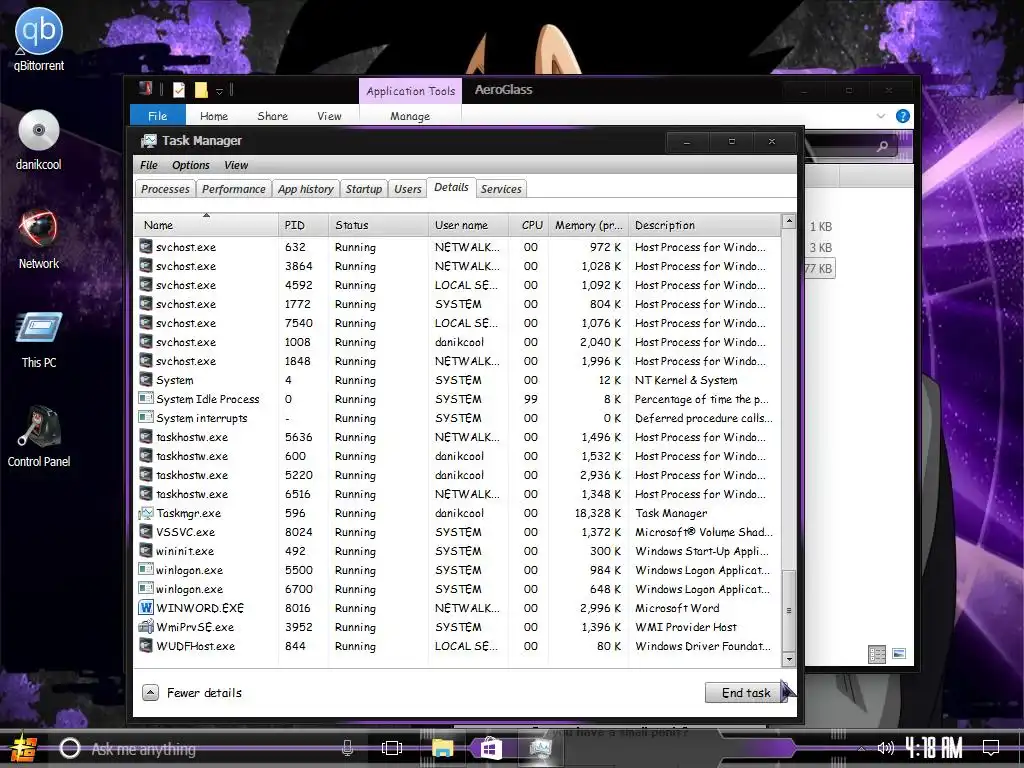Select svchost.exe with PID 3864
Image resolution: width=1024 pixels, height=768 pixels.
(x=457, y=266)
